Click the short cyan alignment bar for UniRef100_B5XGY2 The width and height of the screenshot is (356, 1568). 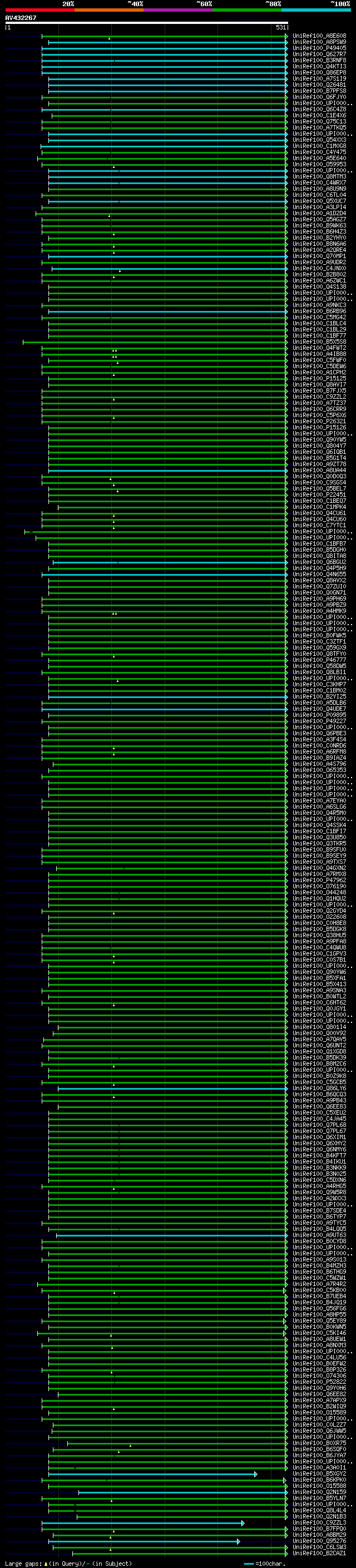pos(152,1473)
